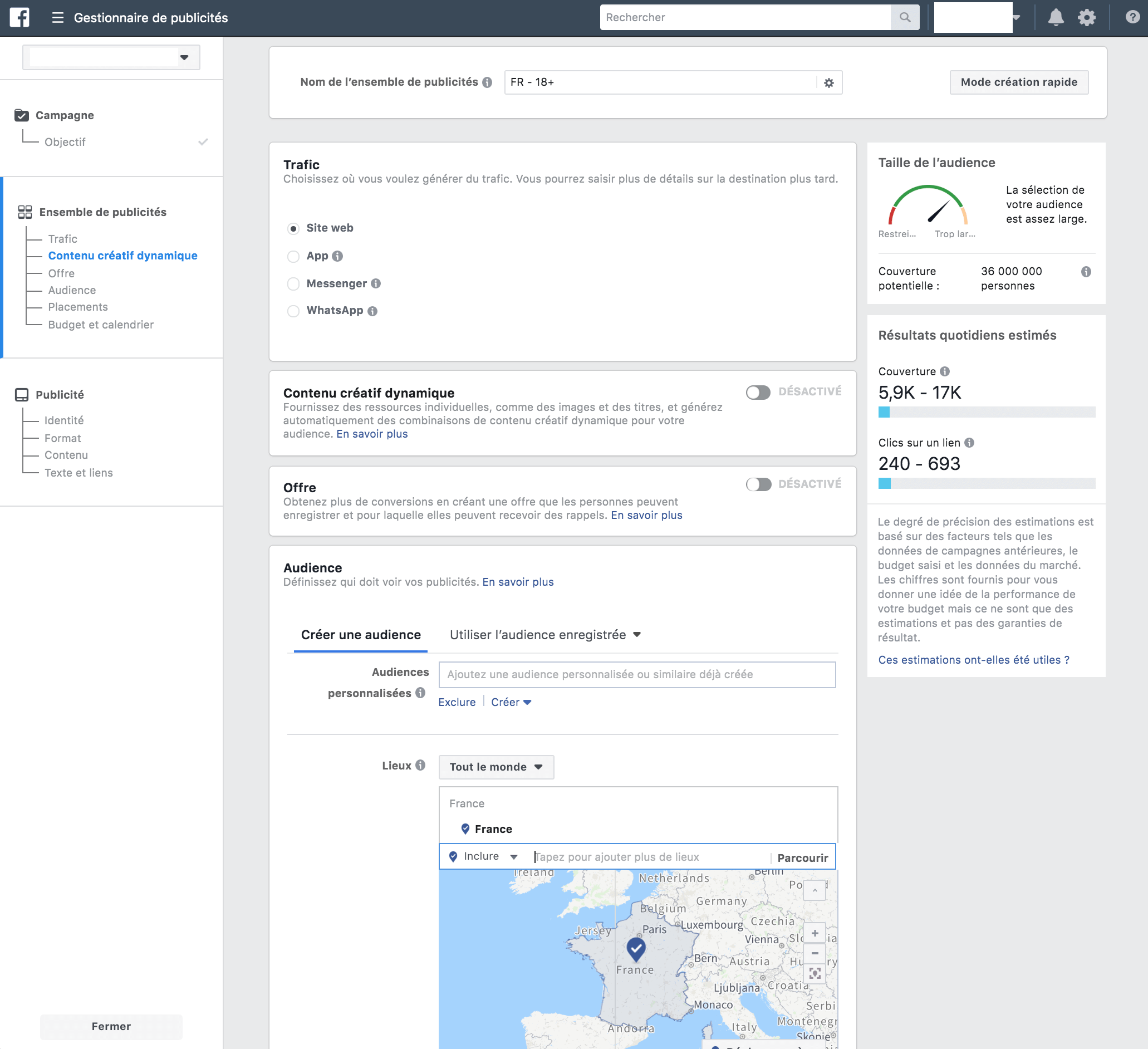The image size is (1148, 1049).
Task: Select the Messenger radio option
Action: (293, 283)
